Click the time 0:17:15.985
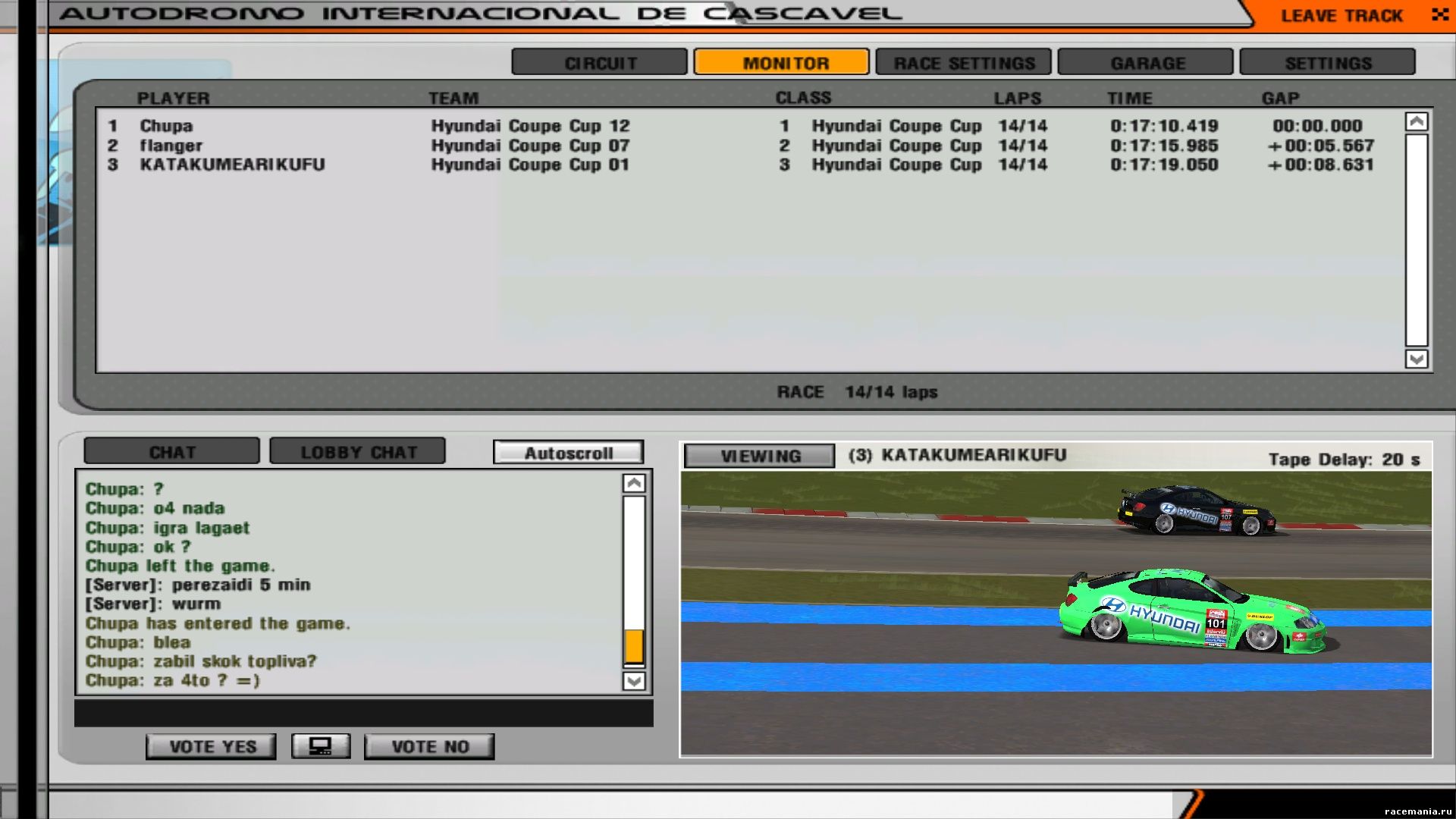Screen dimensions: 1456x819 [1164, 146]
